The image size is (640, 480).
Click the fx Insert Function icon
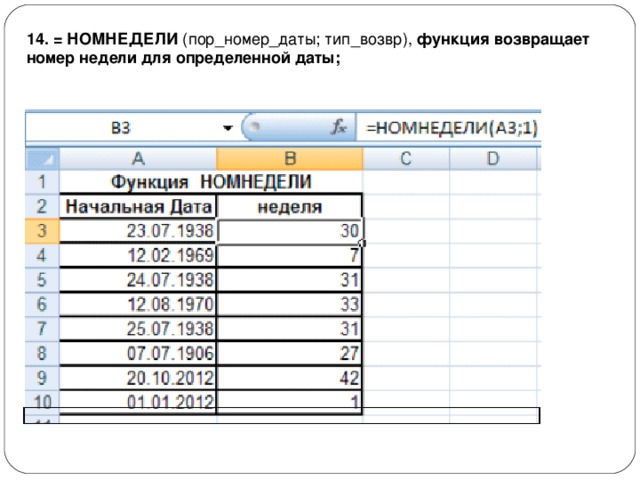pos(338,127)
